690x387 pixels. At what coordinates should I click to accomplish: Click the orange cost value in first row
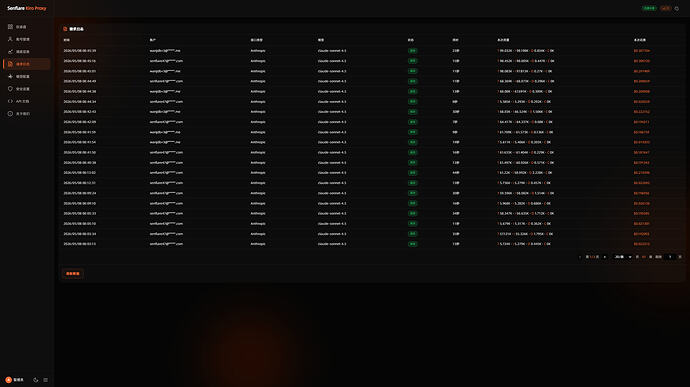[642, 51]
